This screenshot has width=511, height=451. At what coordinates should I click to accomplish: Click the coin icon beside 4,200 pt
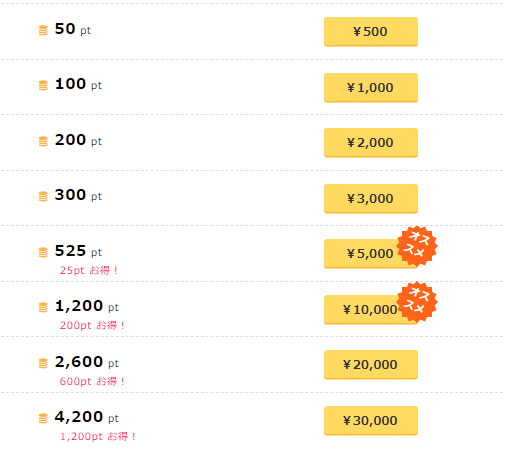coord(43,418)
